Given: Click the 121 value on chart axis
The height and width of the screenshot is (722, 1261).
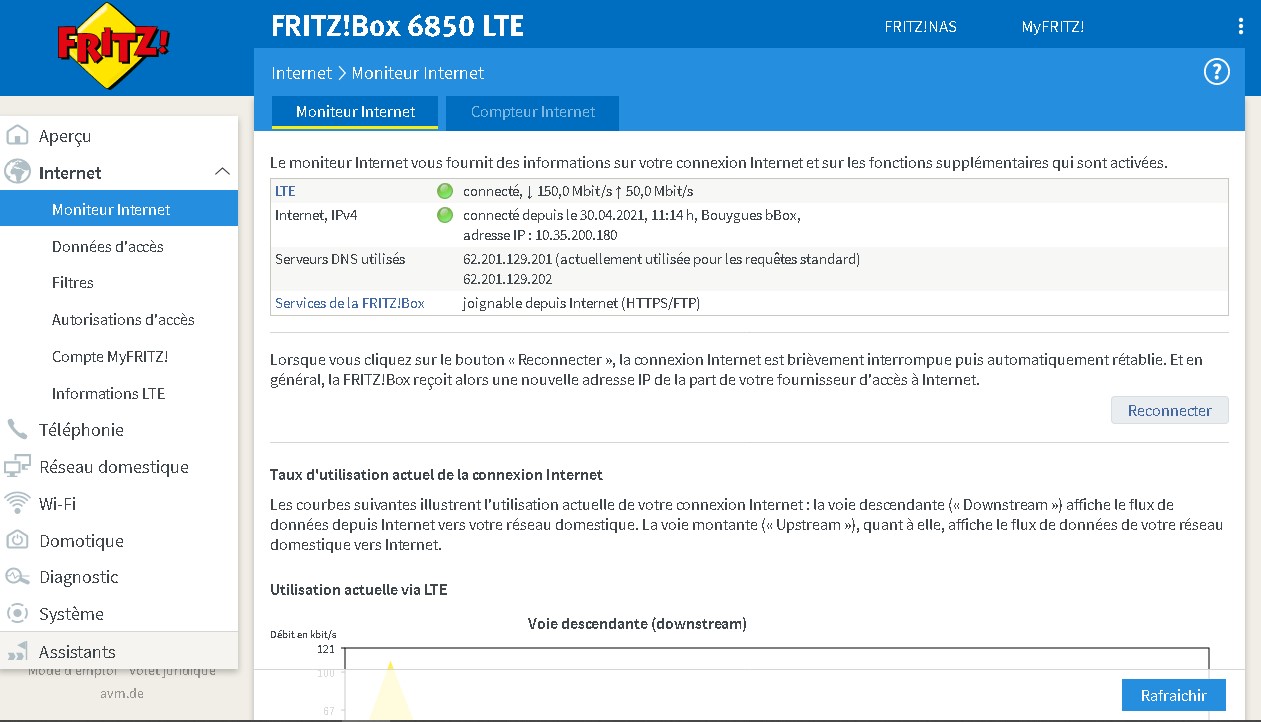Looking at the screenshot, I should click(x=326, y=649).
